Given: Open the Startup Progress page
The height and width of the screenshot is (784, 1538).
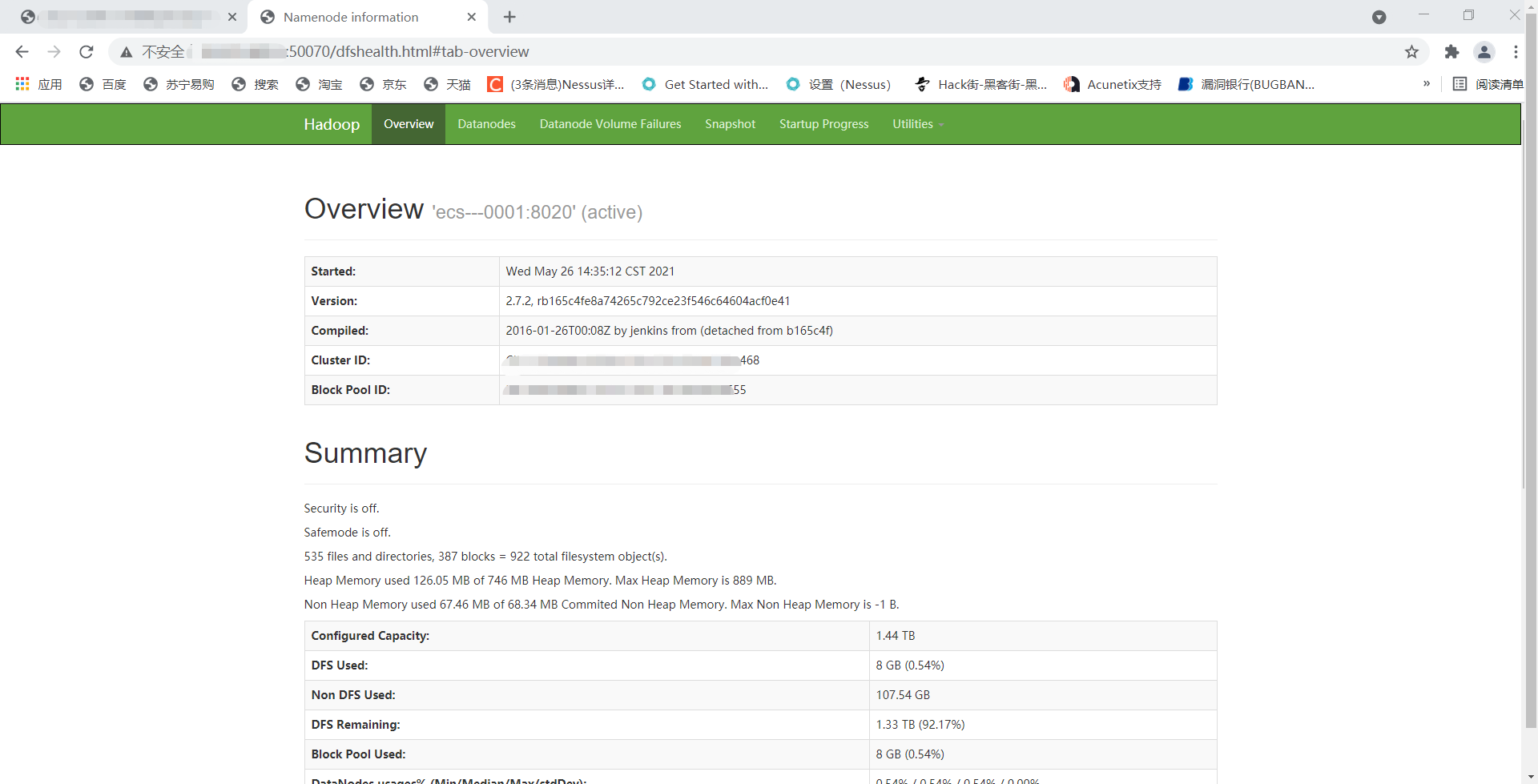Looking at the screenshot, I should [x=823, y=124].
